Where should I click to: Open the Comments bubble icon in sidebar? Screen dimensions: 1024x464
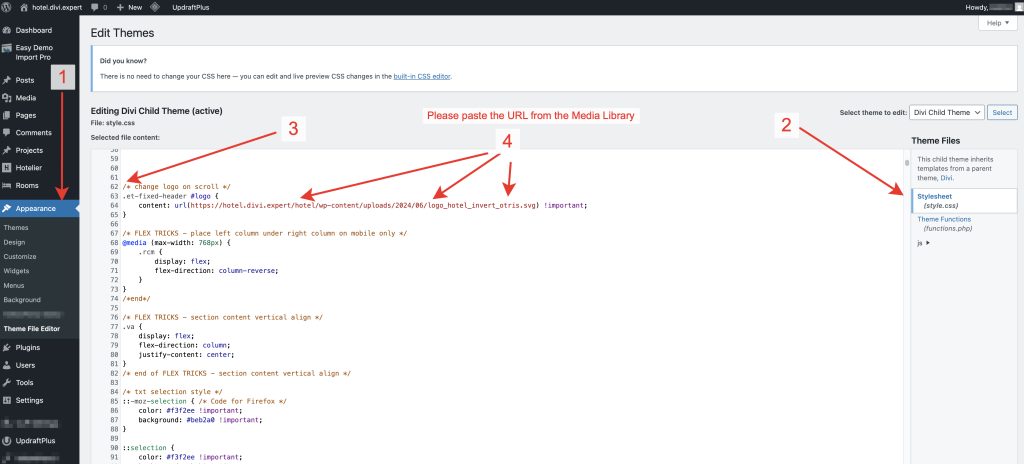(7, 133)
